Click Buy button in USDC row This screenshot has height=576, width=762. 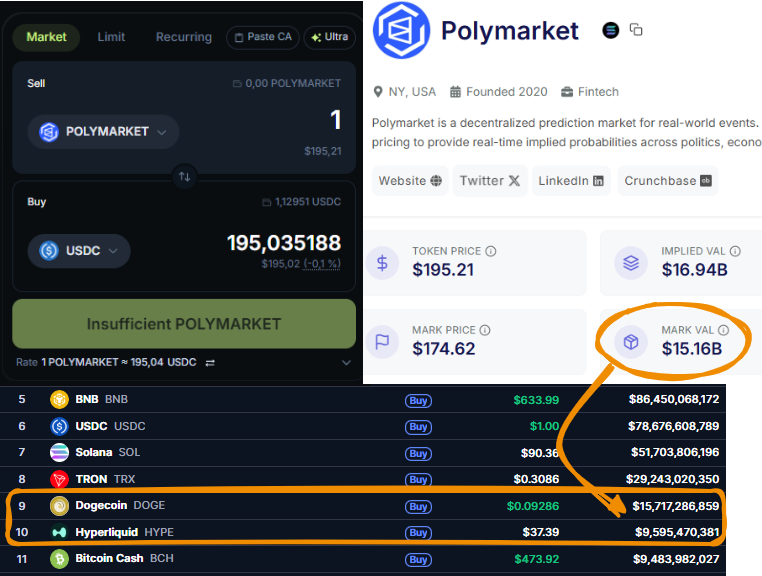pyautogui.click(x=418, y=427)
